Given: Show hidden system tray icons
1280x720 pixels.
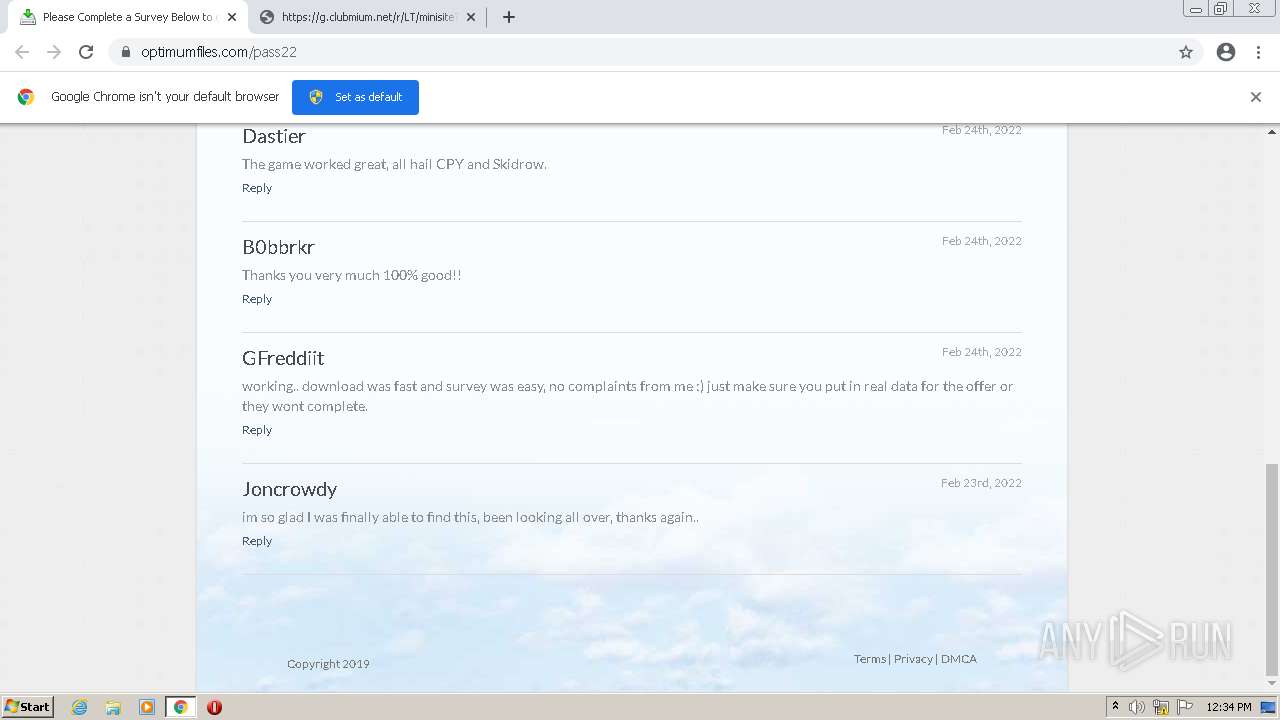Looking at the screenshot, I should (x=1115, y=707).
